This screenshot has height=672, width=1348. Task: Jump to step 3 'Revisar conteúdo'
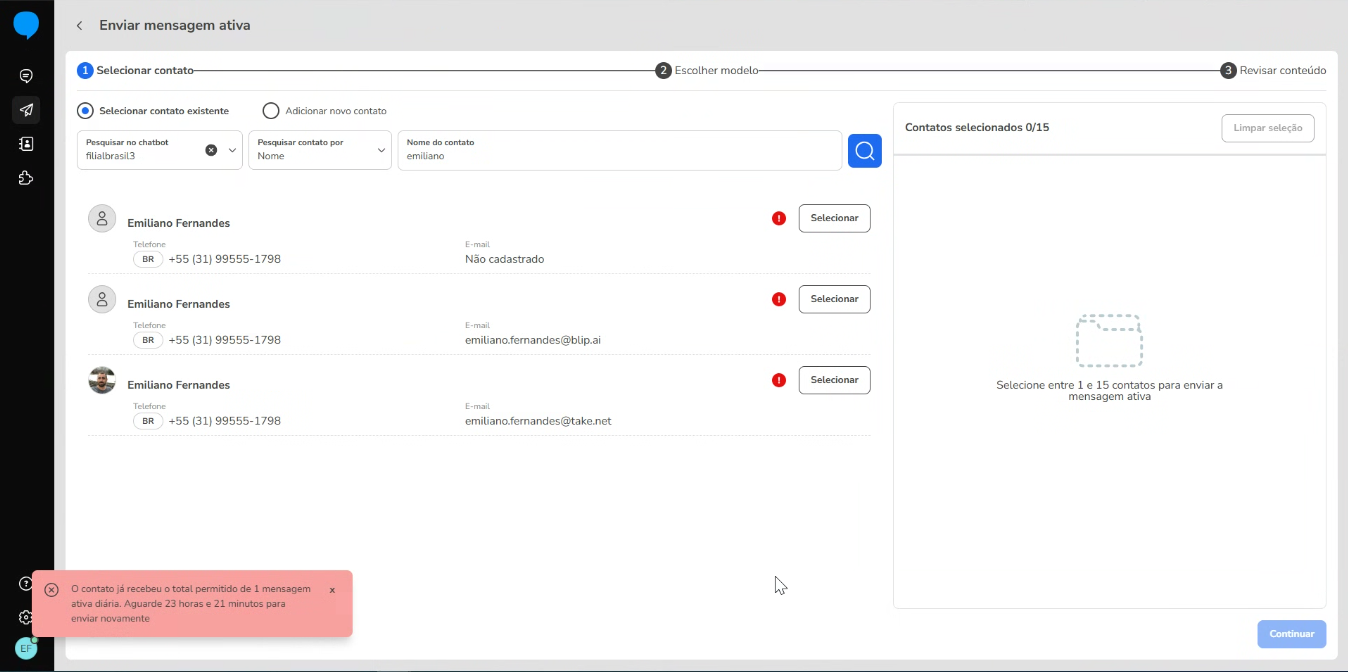coord(1273,71)
